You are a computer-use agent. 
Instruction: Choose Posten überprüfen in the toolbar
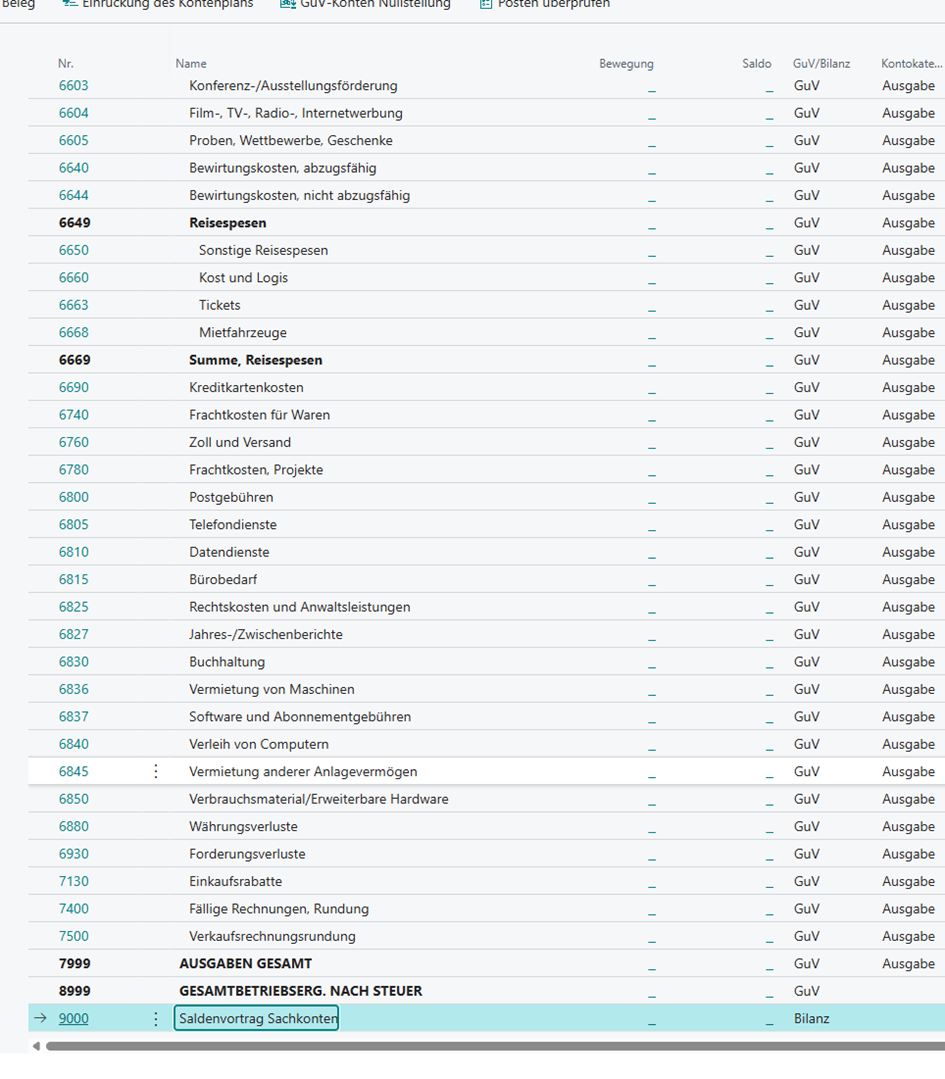click(545, 5)
